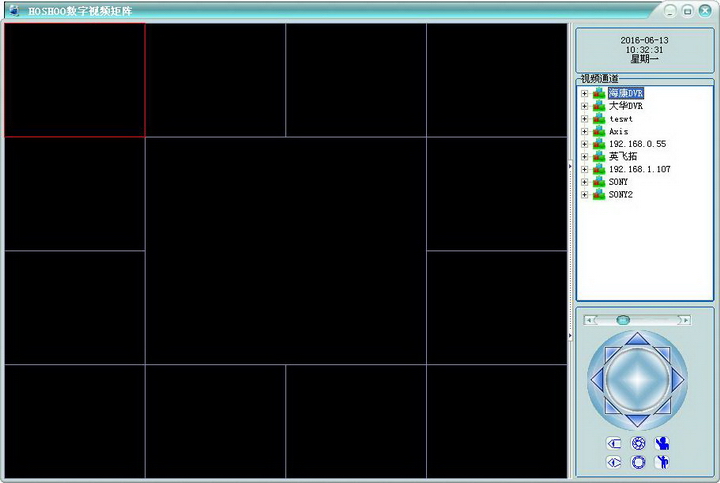Image resolution: width=720 pixels, height=483 pixels.
Task: Expand the 海康DVR tree node
Action: tap(584, 93)
